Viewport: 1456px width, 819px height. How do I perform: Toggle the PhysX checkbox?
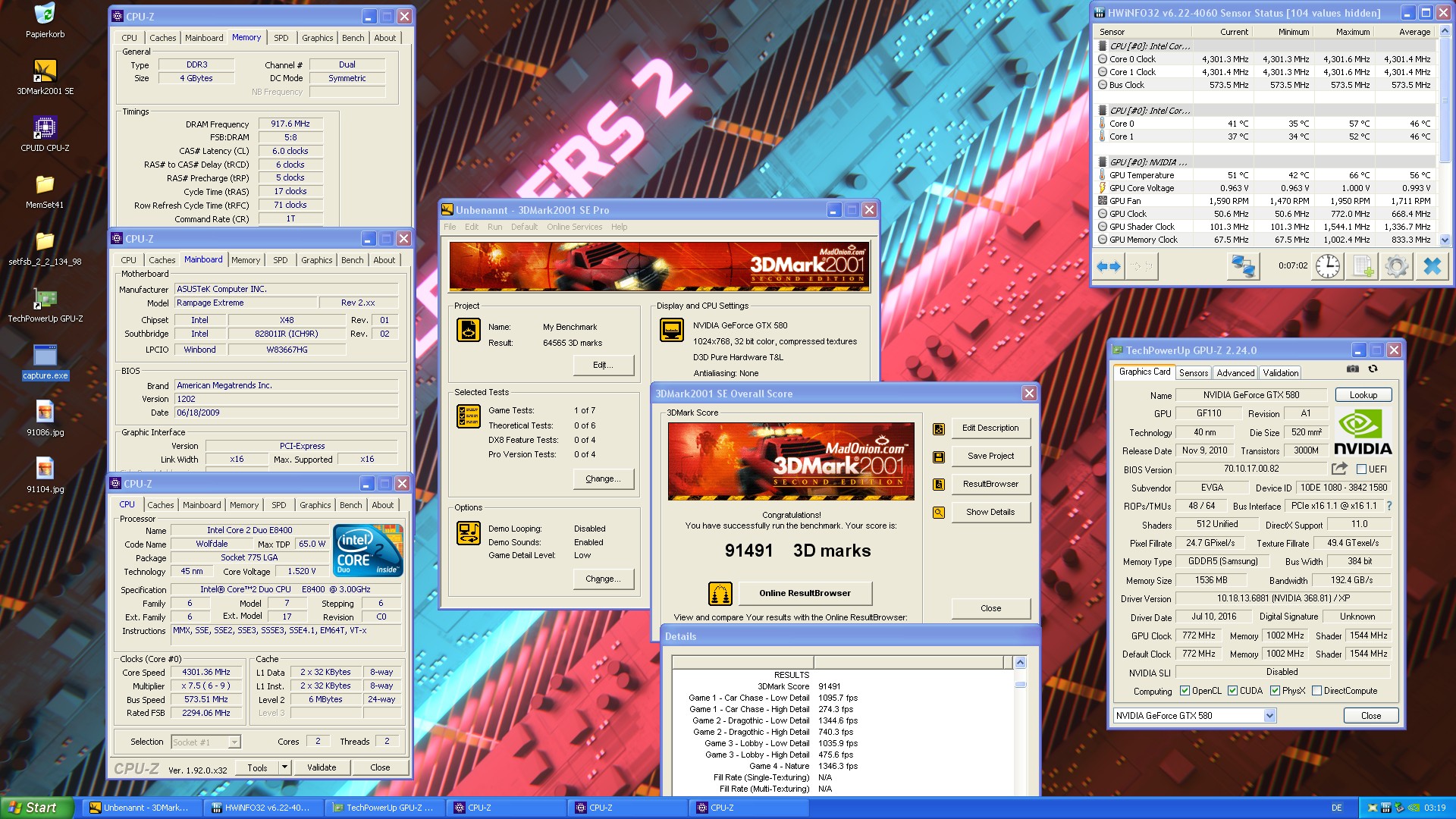point(1275,691)
